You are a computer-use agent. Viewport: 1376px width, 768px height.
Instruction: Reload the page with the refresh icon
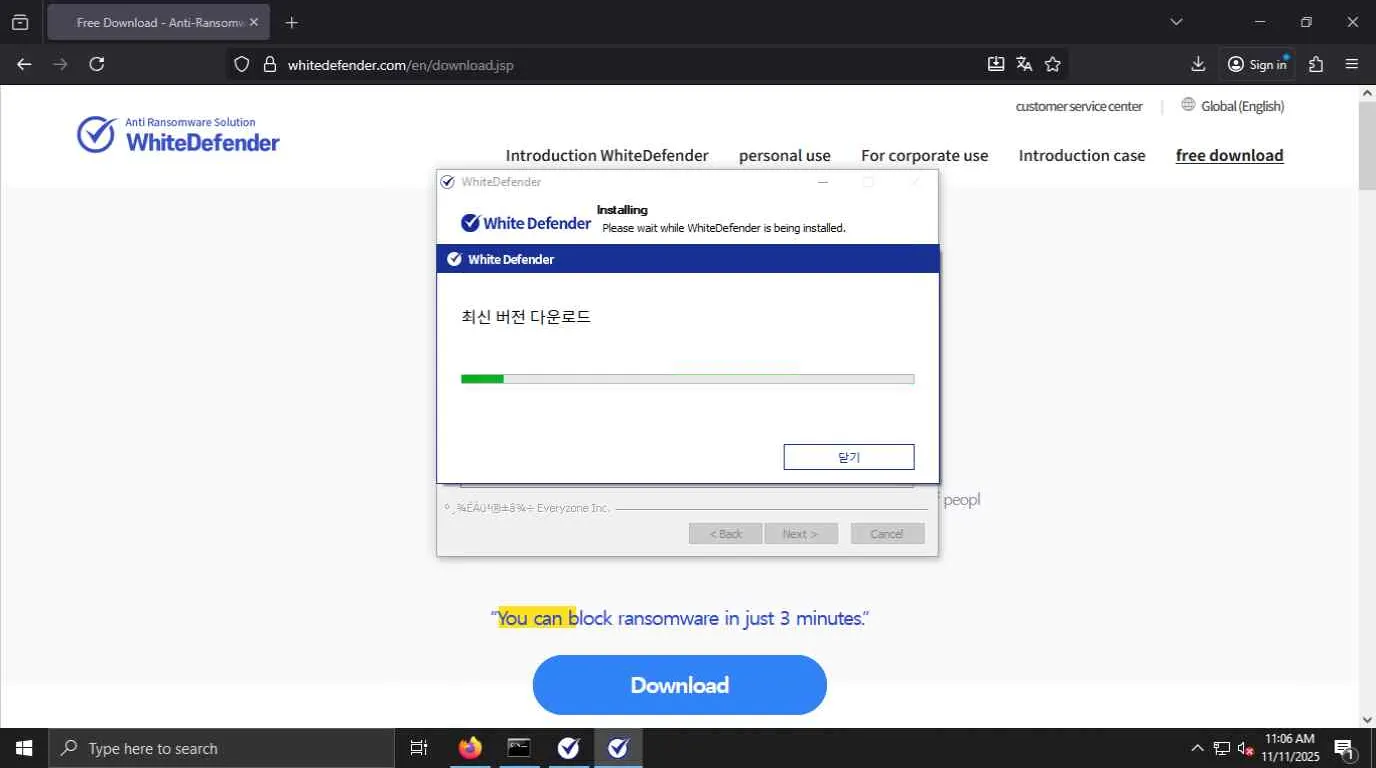[x=97, y=64]
